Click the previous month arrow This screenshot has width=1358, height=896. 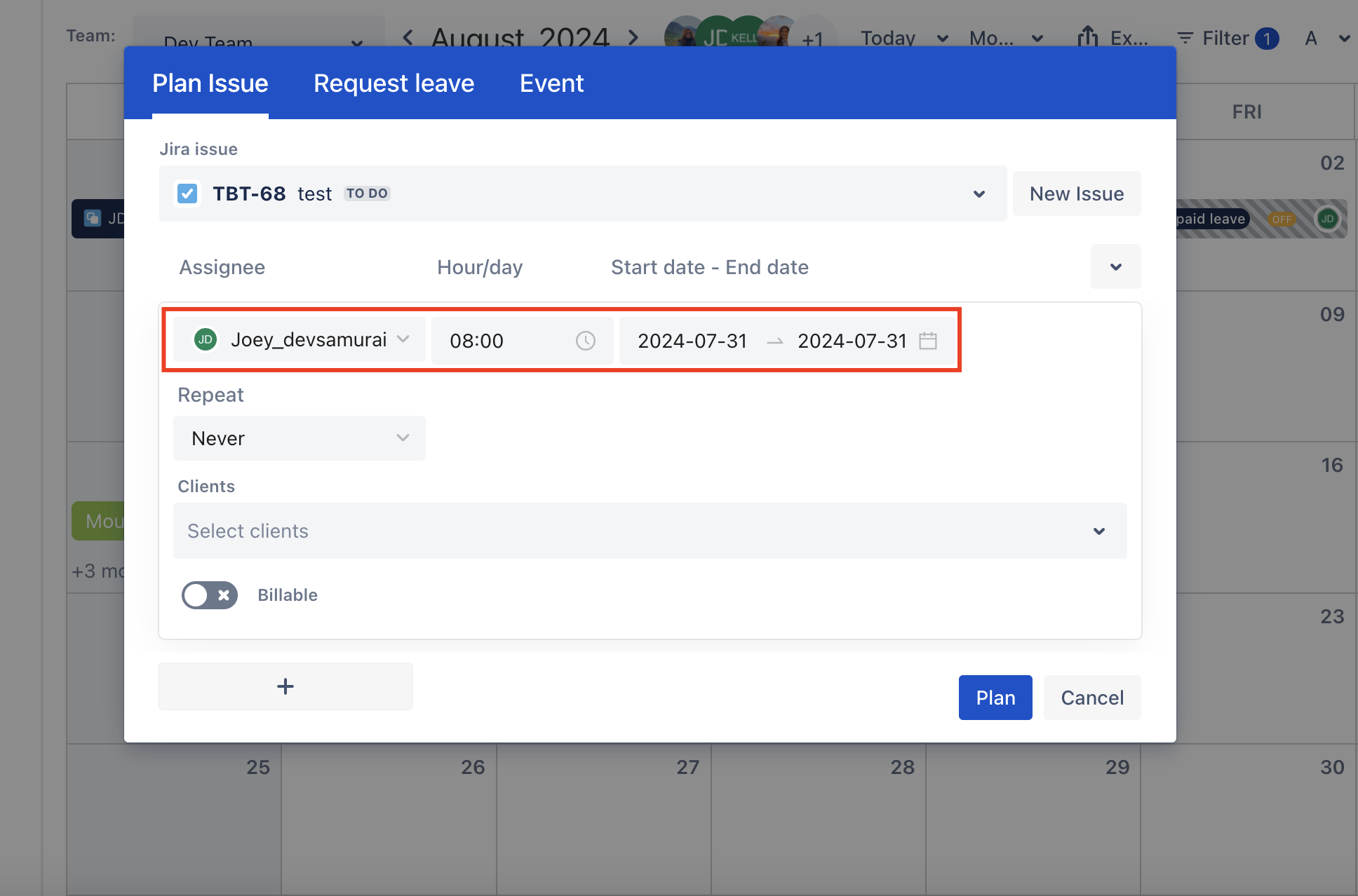click(408, 38)
